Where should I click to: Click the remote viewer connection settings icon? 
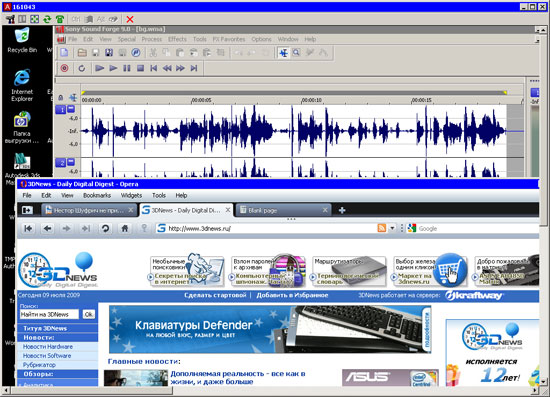[x=10, y=19]
